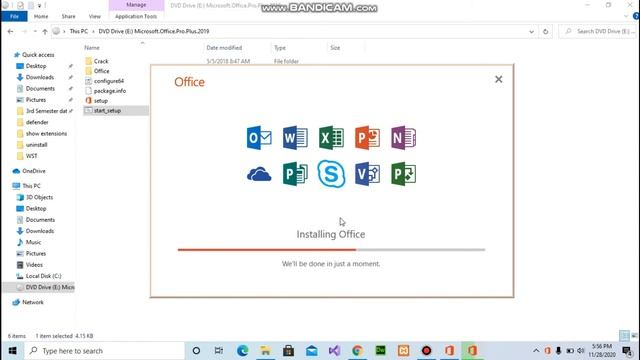640x360 pixels.
Task: Refresh the current folder view
Action: [545, 31]
